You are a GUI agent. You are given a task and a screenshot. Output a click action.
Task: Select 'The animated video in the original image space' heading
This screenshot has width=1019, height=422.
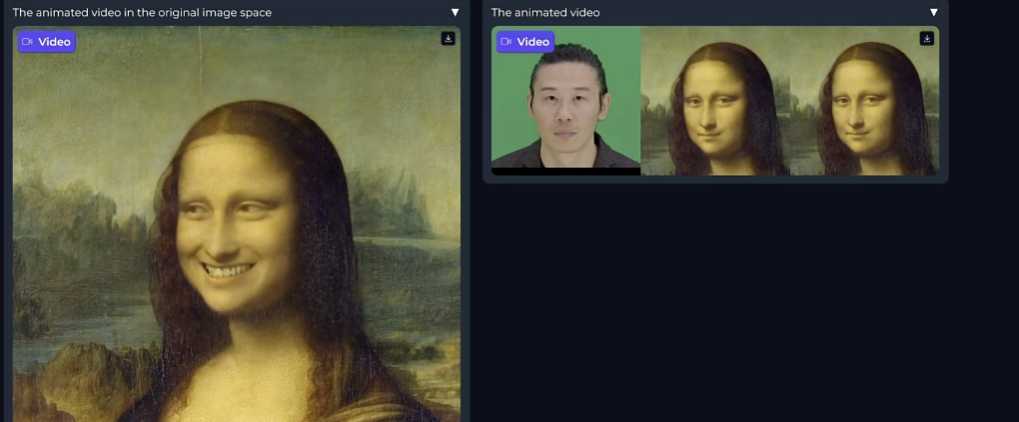click(x=142, y=12)
